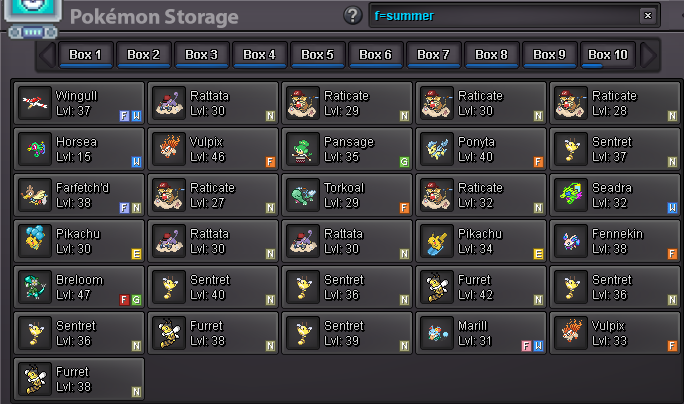Image resolution: width=684 pixels, height=404 pixels.
Task: Select the Horsea sprite icon
Action: point(35,149)
